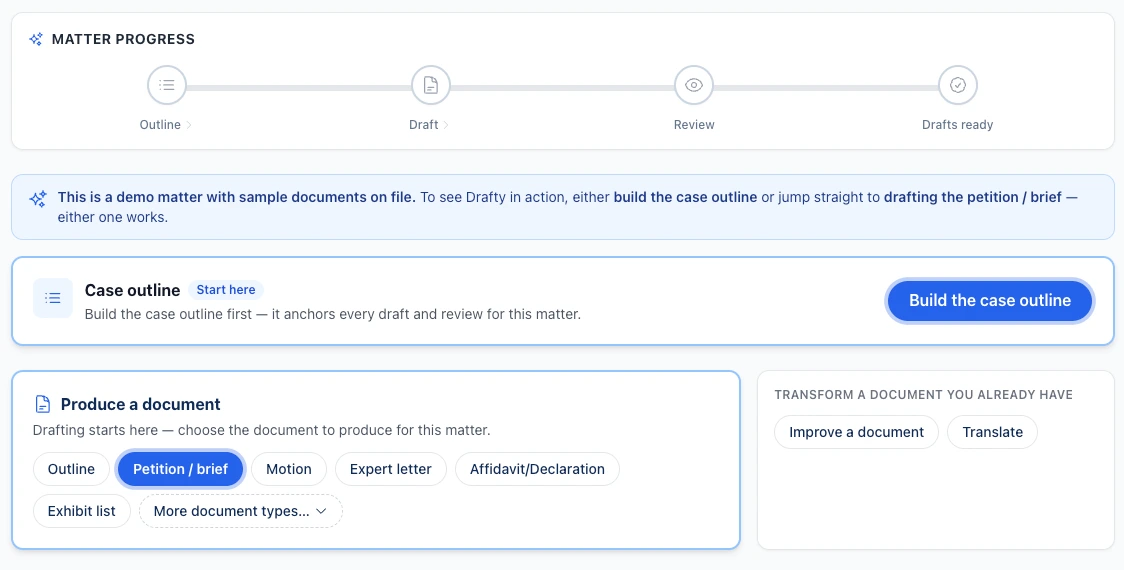This screenshot has height=570, width=1124.
Task: Open the Draft step label chevron
Action: pos(446,125)
